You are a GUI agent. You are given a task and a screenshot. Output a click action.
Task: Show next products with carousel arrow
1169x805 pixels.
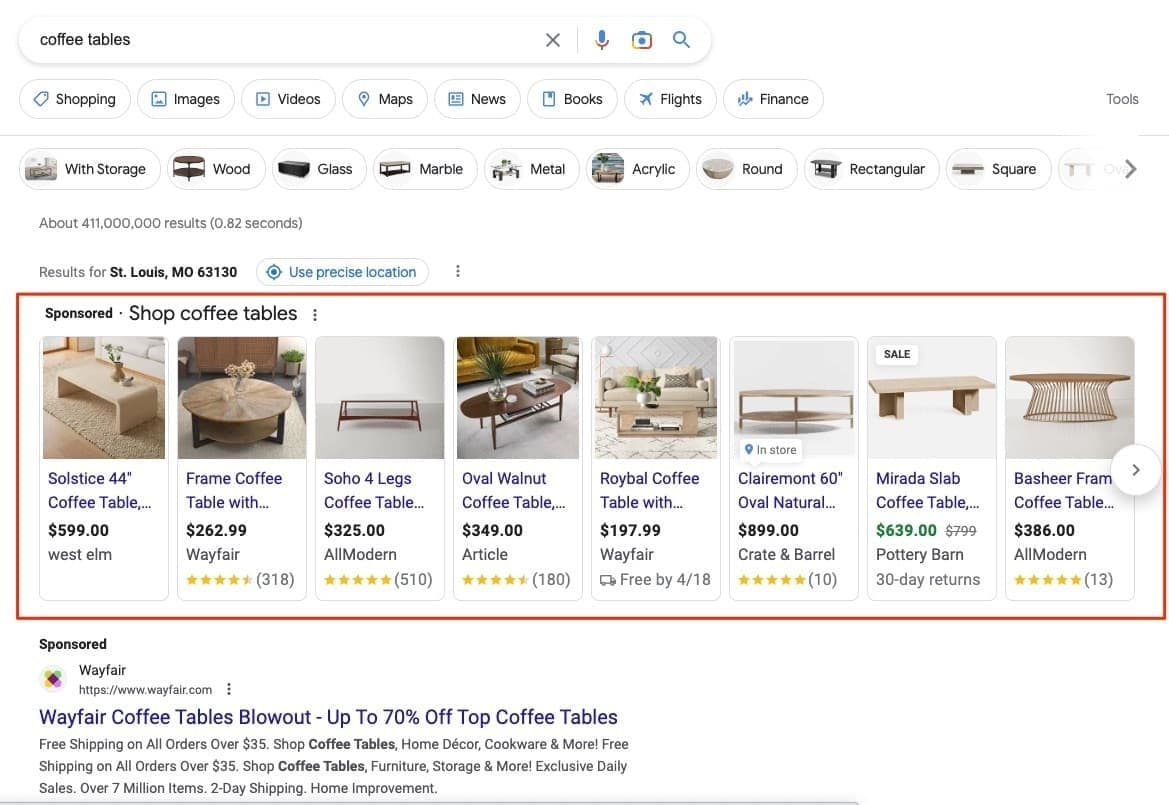click(1135, 470)
